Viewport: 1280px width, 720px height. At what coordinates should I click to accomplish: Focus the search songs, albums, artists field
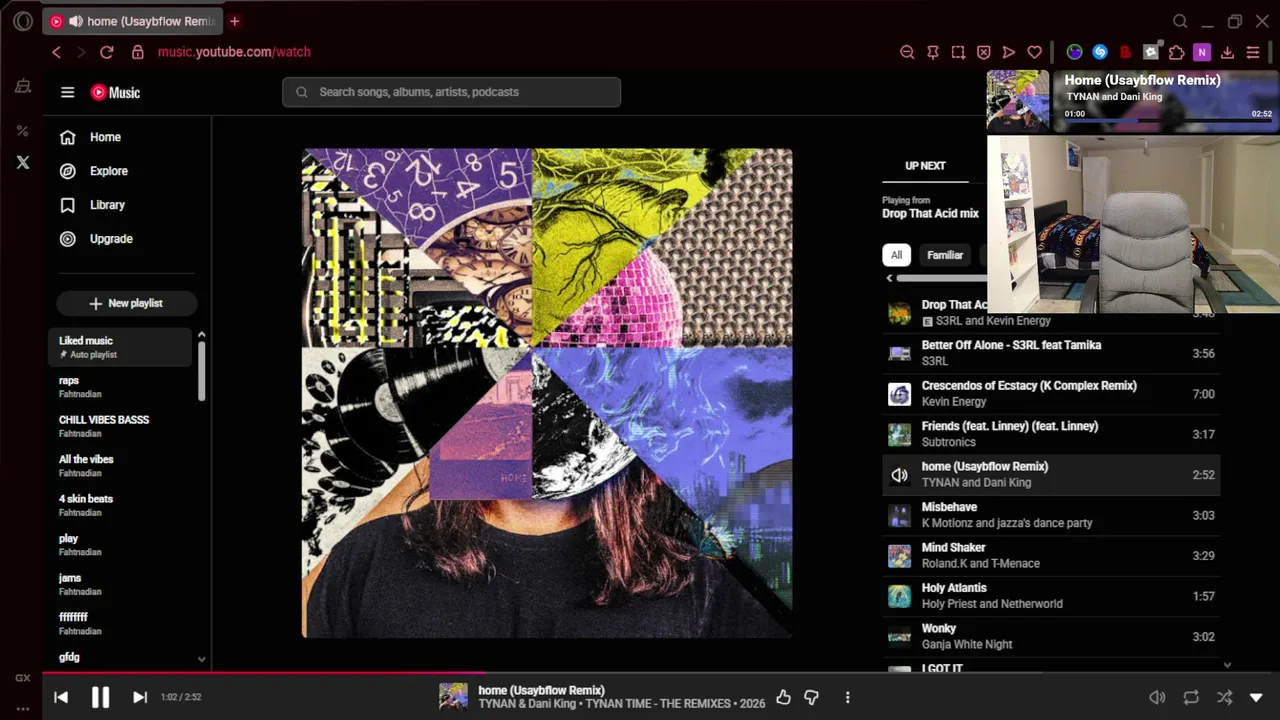pyautogui.click(x=451, y=92)
